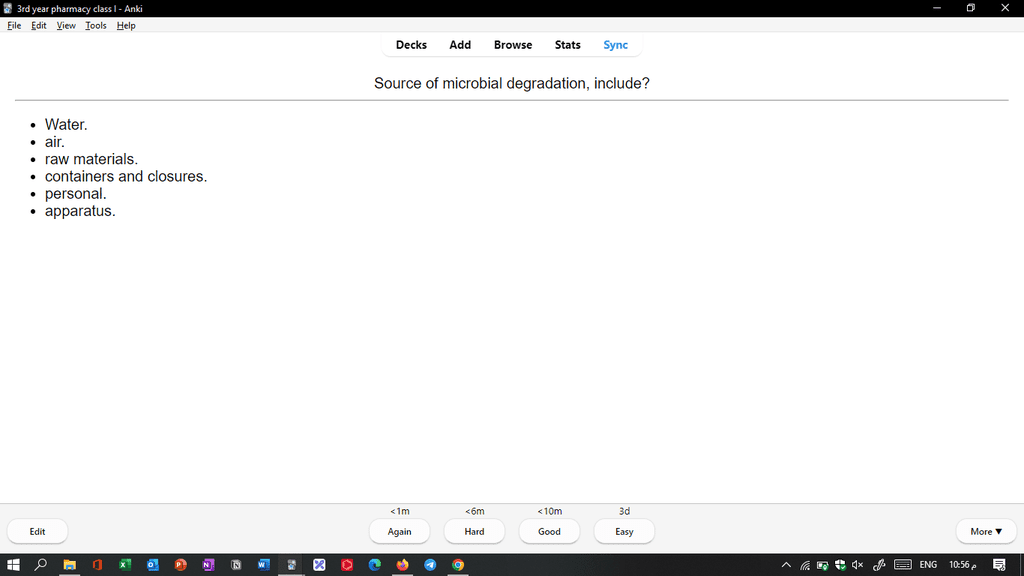Minimize the Anki window
The width and height of the screenshot is (1024, 576).
[x=937, y=8]
